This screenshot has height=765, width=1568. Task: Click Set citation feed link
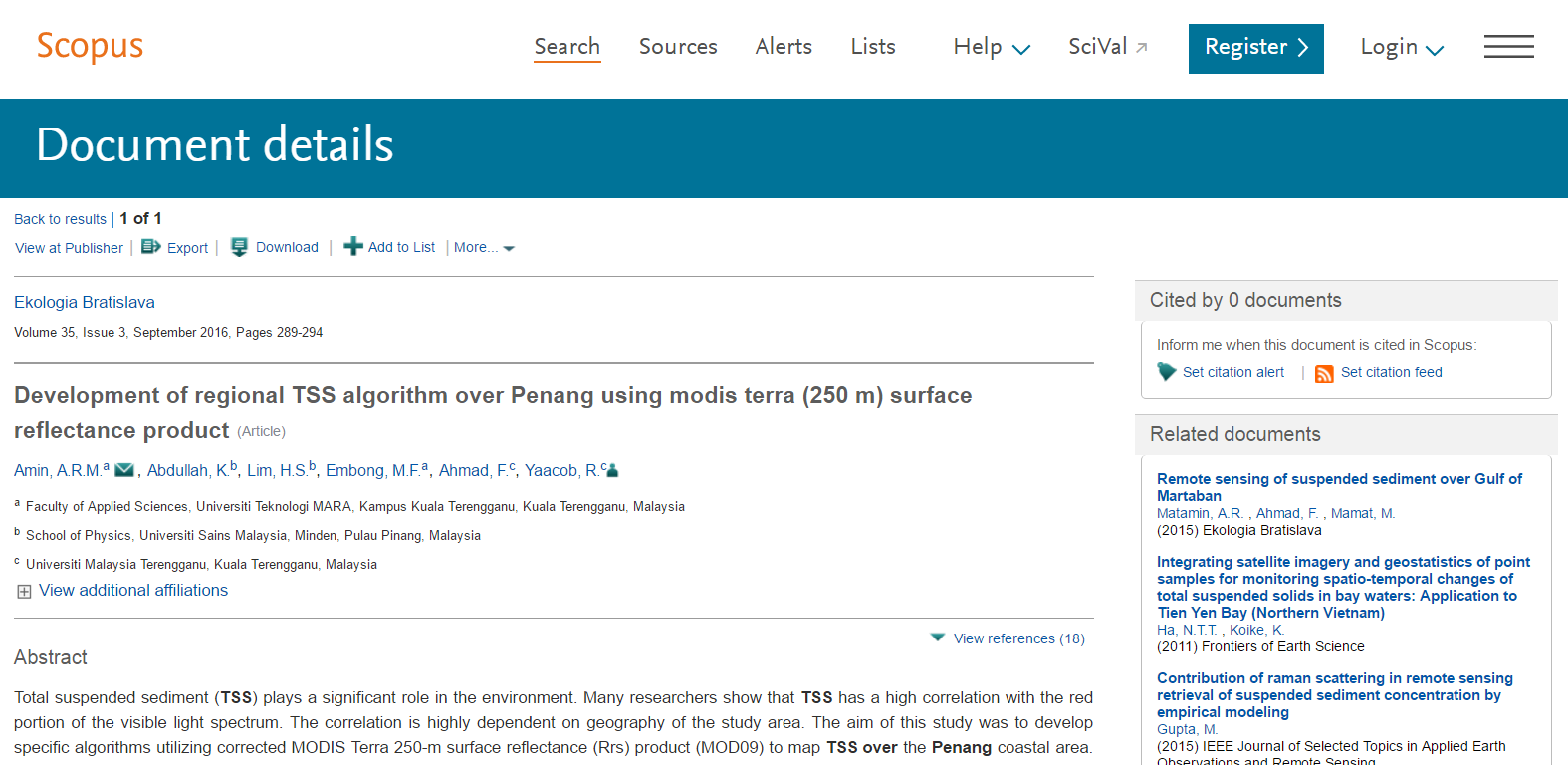click(1391, 372)
